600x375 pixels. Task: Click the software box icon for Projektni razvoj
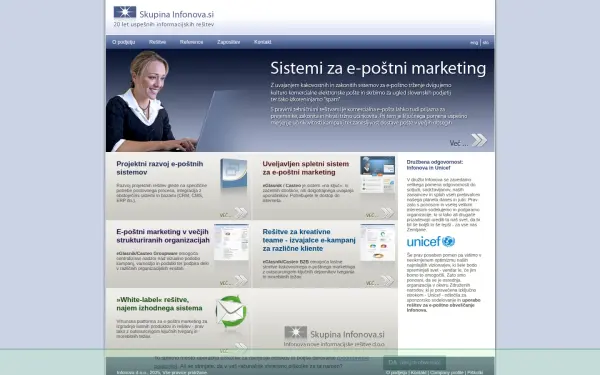coord(234,174)
